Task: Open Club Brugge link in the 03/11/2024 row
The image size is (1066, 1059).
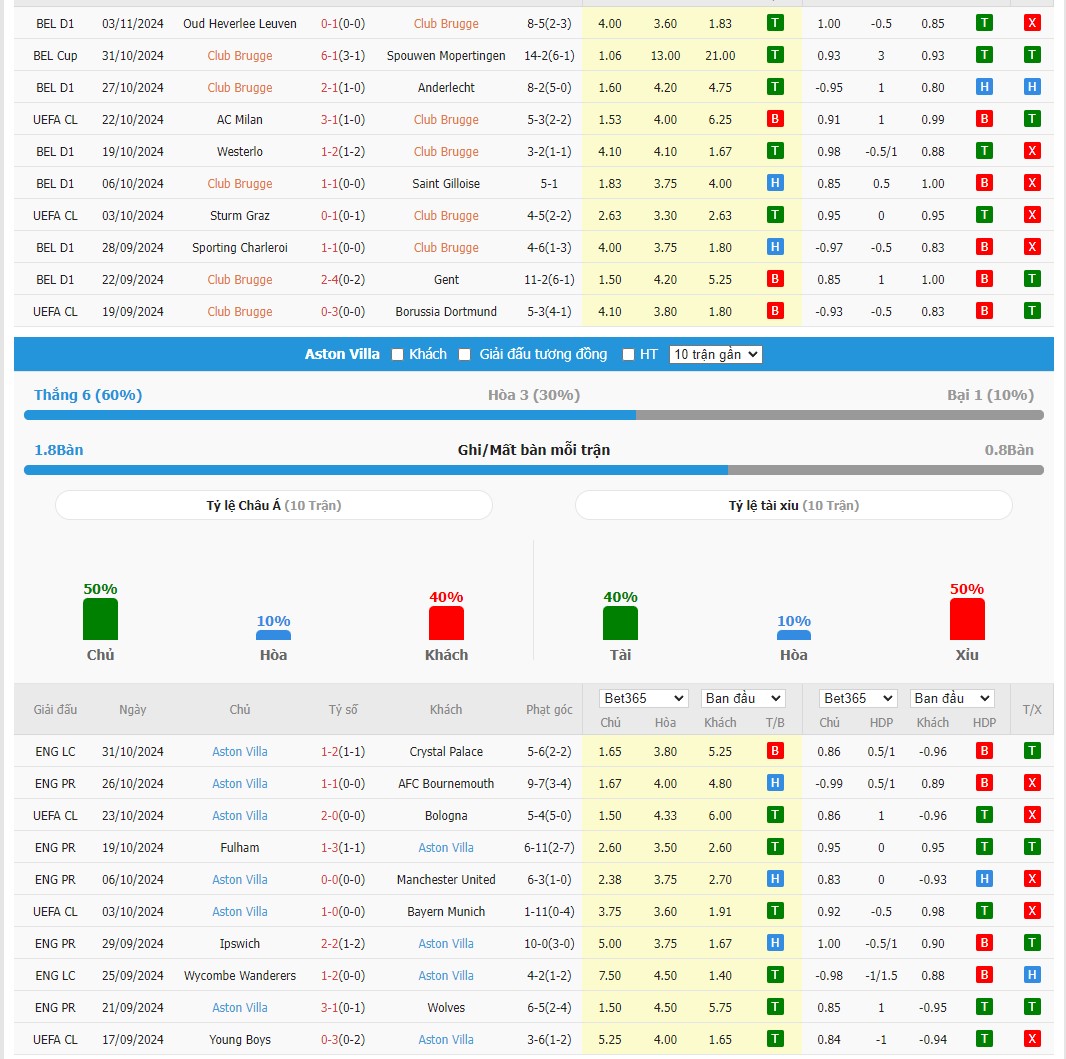Action: click(446, 24)
